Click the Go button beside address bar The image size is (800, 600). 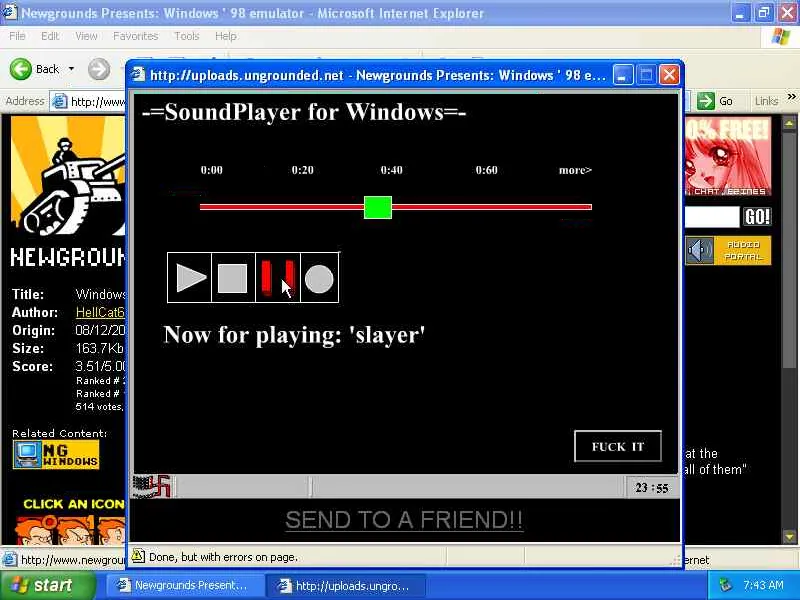click(716, 101)
